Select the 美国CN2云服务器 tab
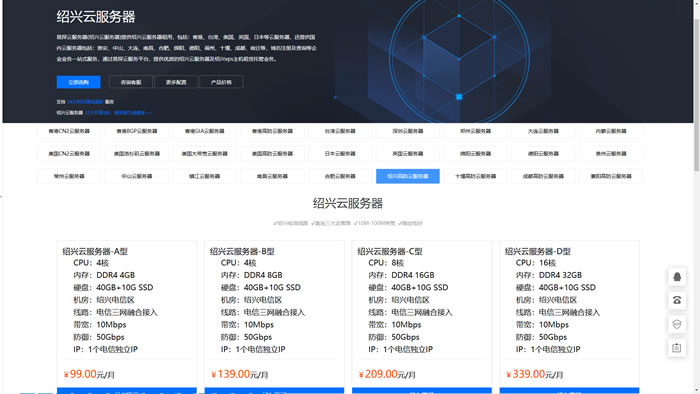700x394 pixels. click(69, 153)
